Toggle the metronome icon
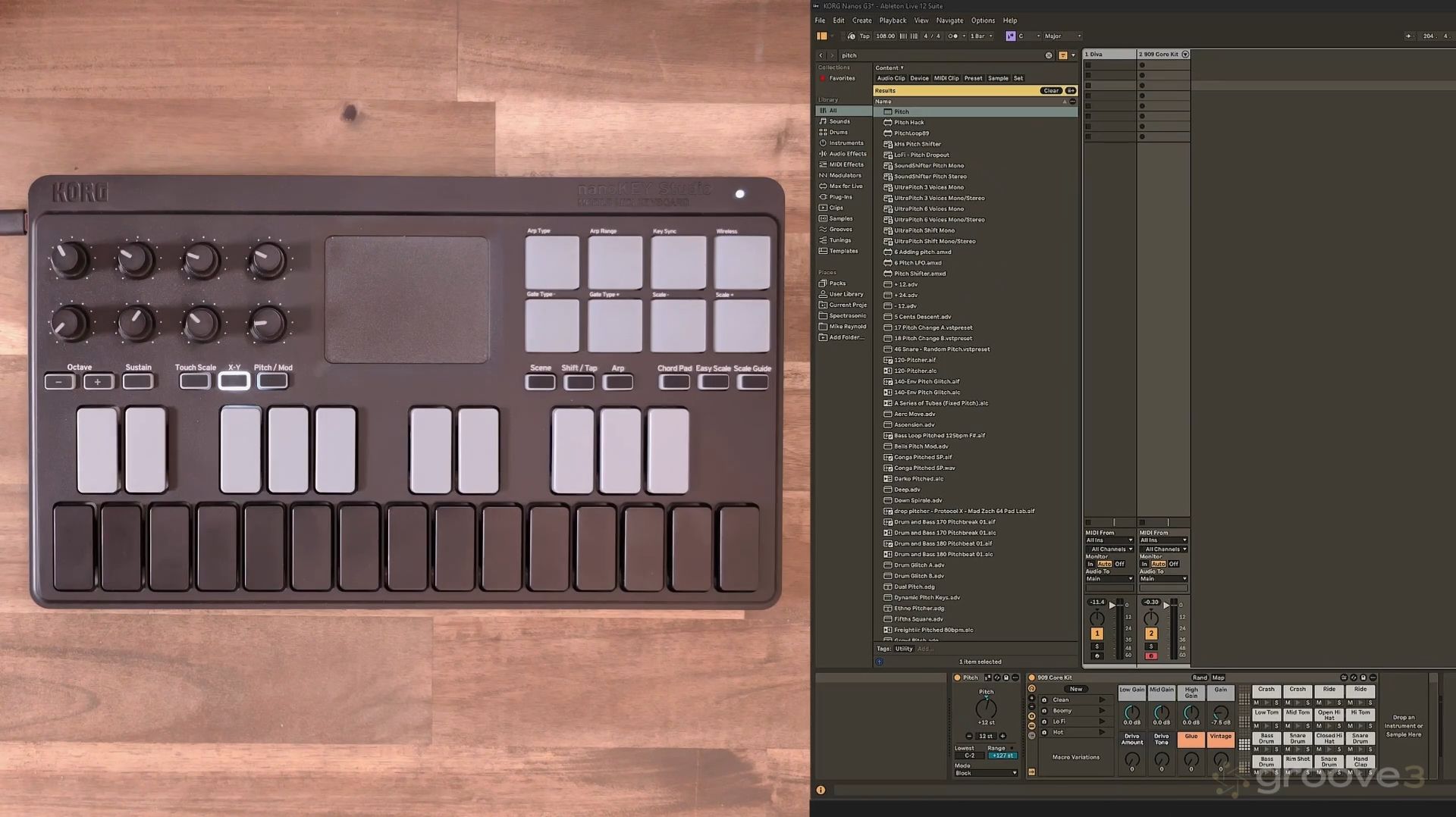1456x817 pixels. pos(952,36)
